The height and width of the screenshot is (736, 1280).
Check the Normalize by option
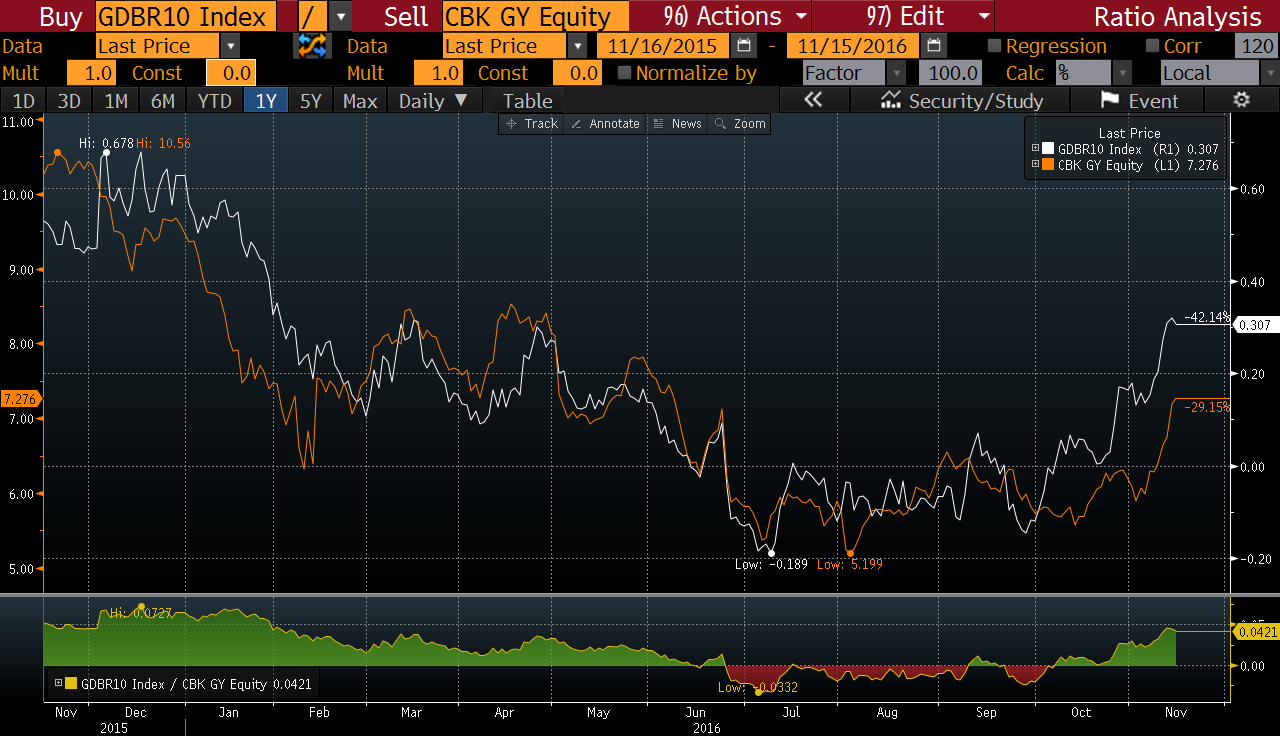pyautogui.click(x=625, y=73)
